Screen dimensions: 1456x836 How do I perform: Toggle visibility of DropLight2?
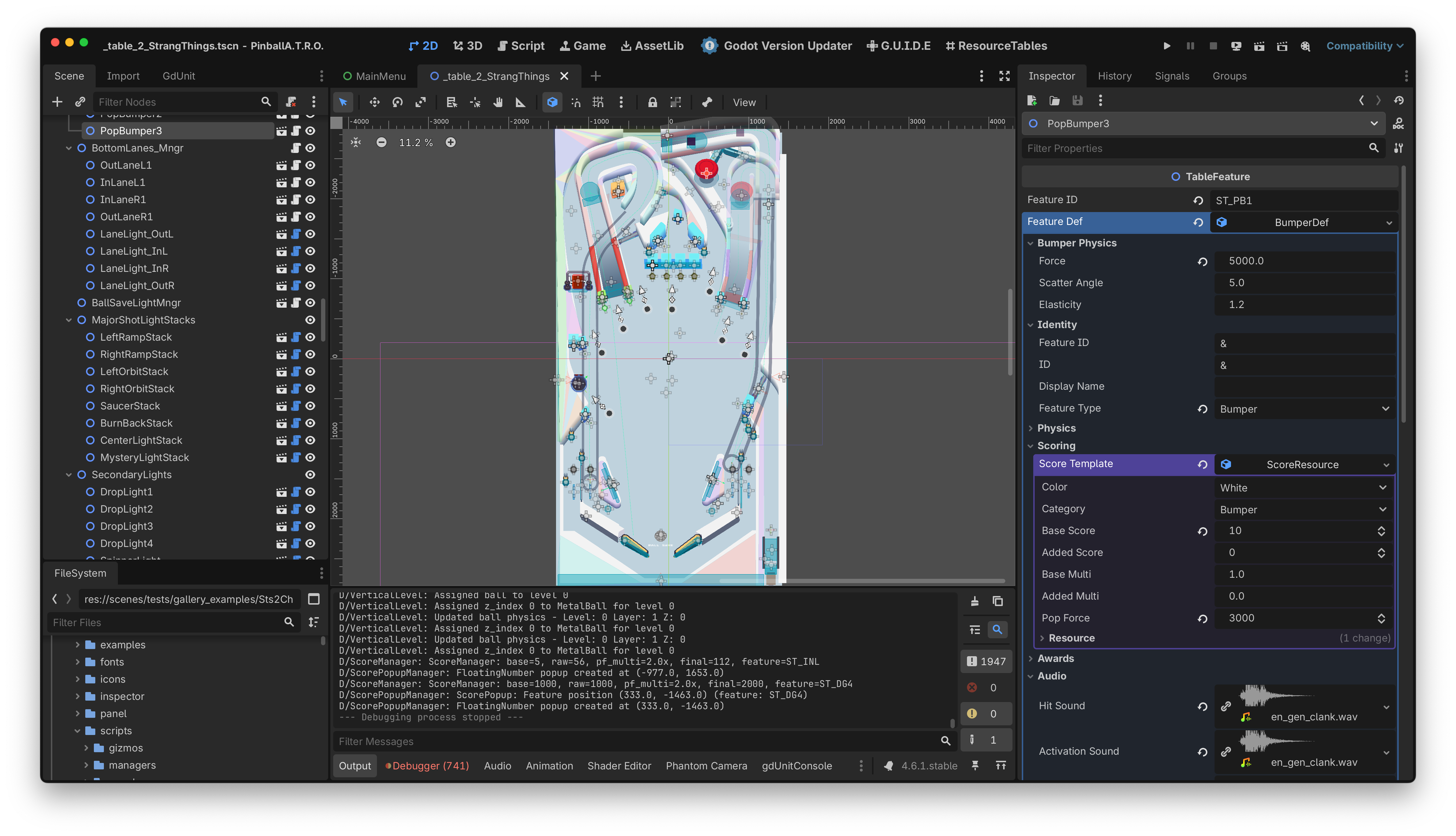click(311, 509)
